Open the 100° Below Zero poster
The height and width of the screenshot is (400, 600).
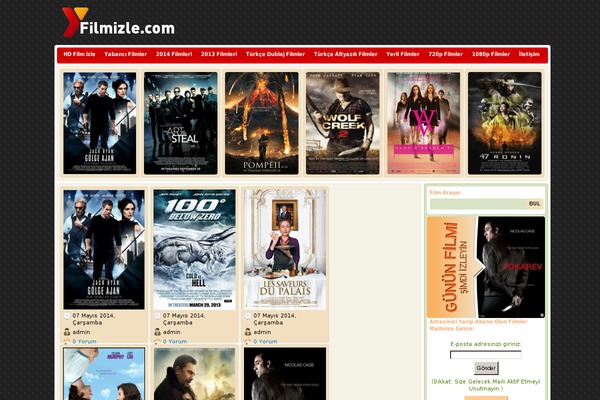coord(194,250)
